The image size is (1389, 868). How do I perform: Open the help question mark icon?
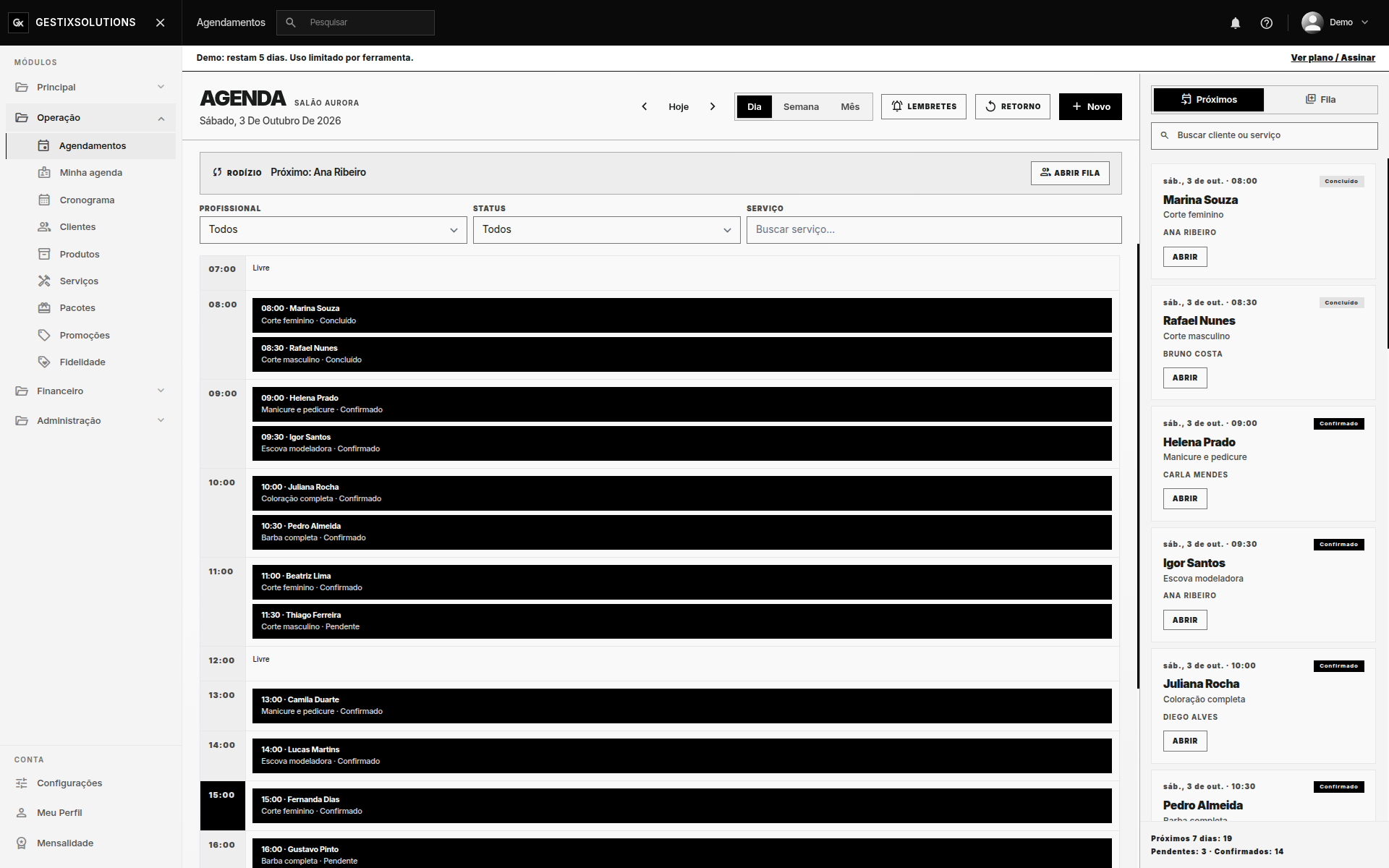[x=1266, y=22]
